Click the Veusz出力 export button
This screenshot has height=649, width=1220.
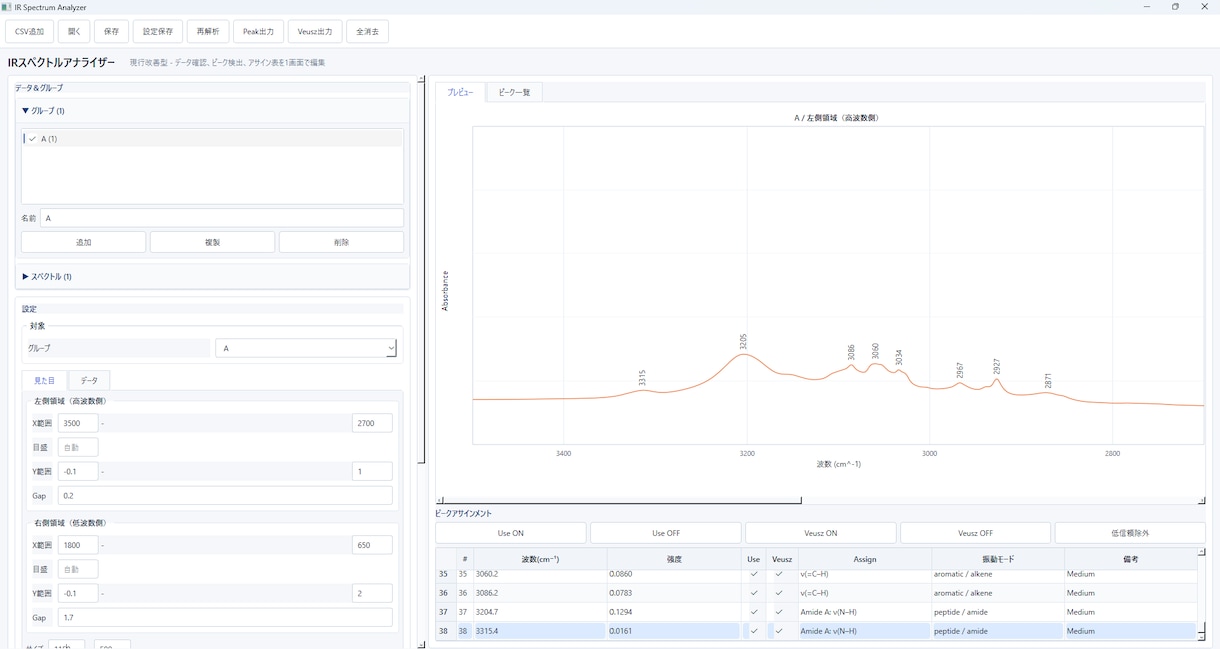coord(315,32)
